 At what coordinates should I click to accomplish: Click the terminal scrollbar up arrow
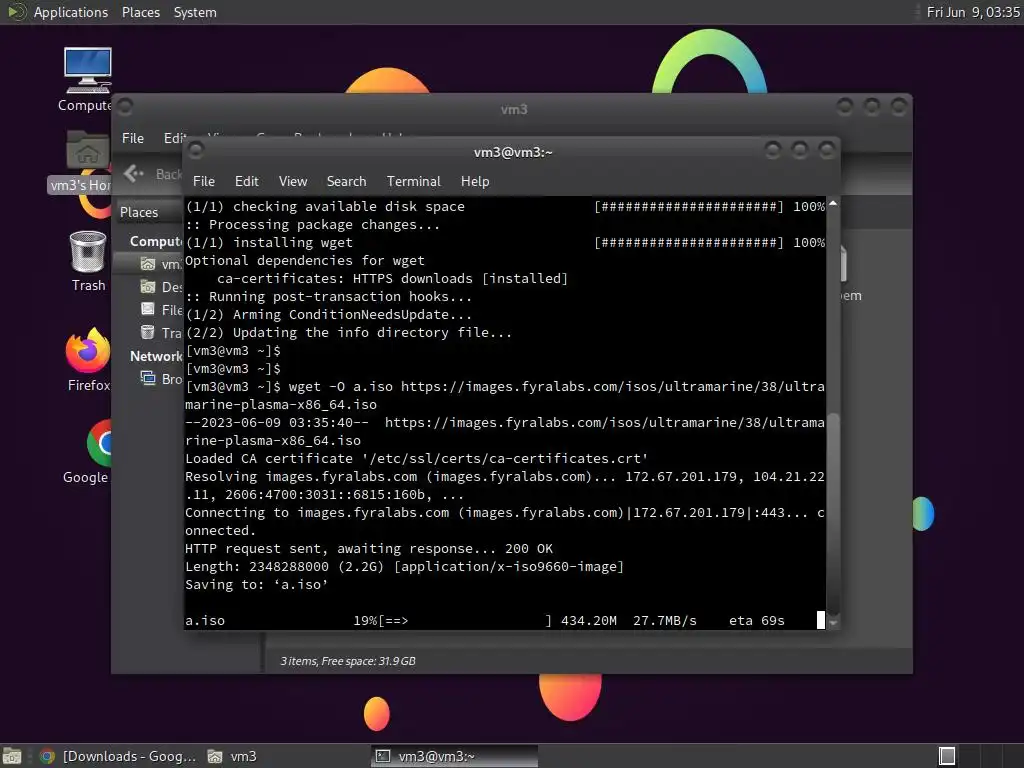tap(833, 204)
